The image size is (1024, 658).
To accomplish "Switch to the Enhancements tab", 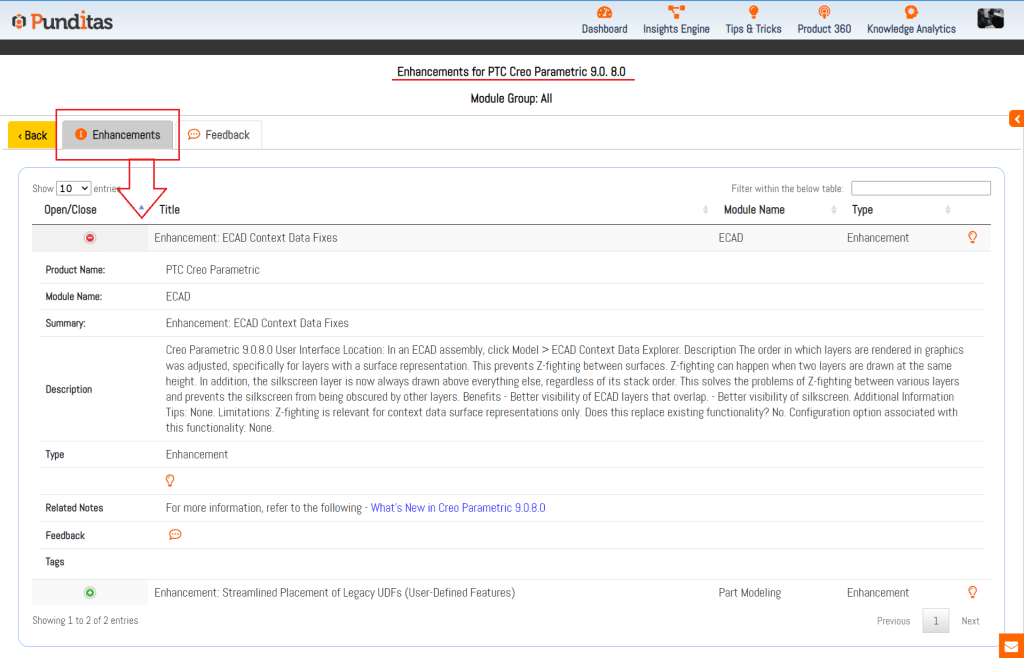I will pos(118,135).
